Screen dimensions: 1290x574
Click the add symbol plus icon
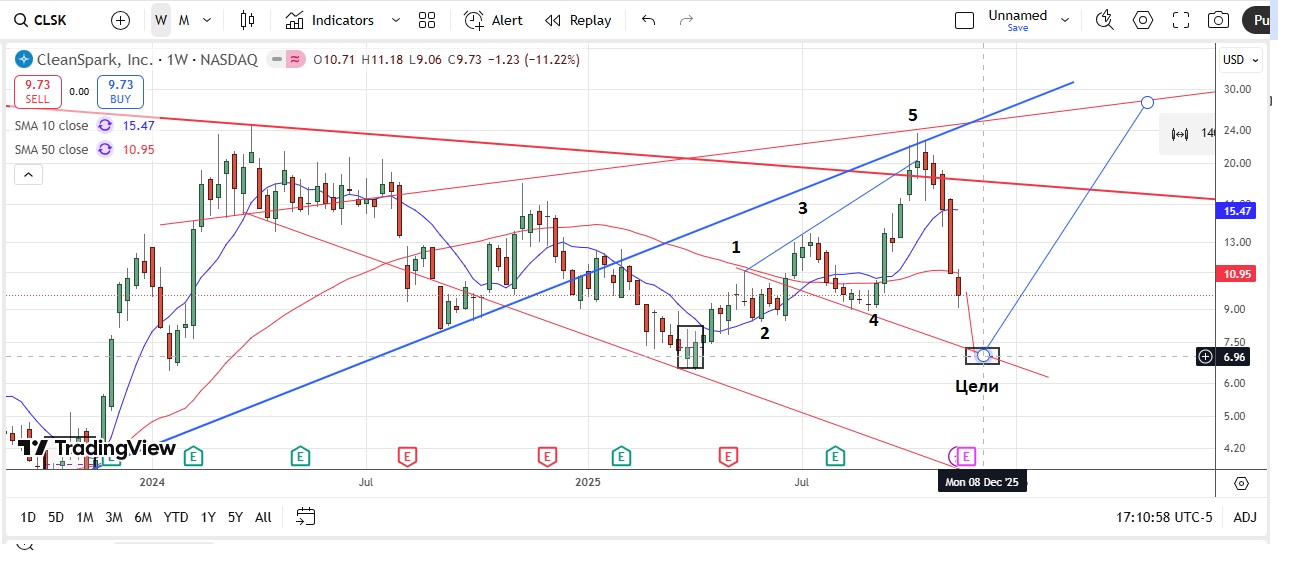pyautogui.click(x=120, y=20)
